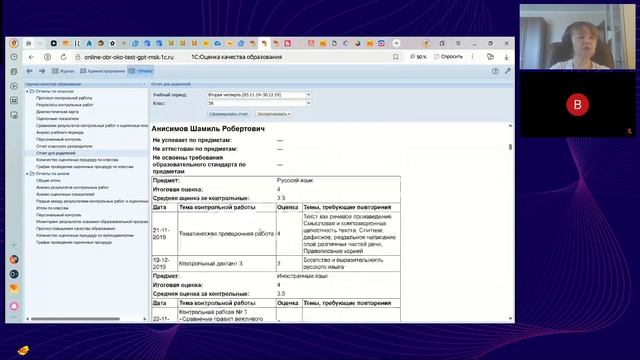The image size is (640, 360).
Task: Open the 1C settings wrench icon
Action: [x=508, y=71]
